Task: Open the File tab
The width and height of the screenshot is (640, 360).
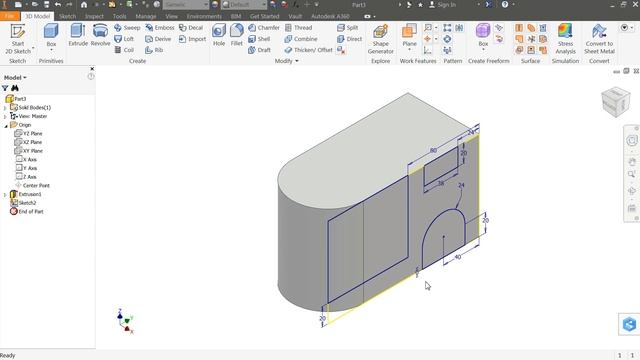Action: [x=10, y=16]
